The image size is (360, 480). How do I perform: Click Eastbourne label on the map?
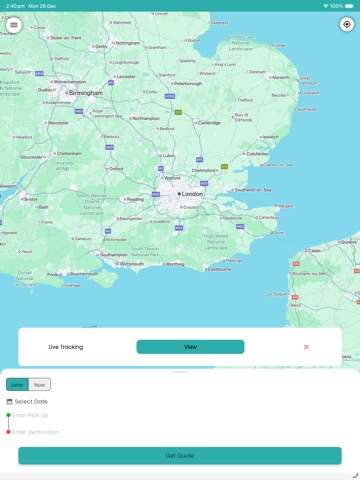(x=219, y=269)
